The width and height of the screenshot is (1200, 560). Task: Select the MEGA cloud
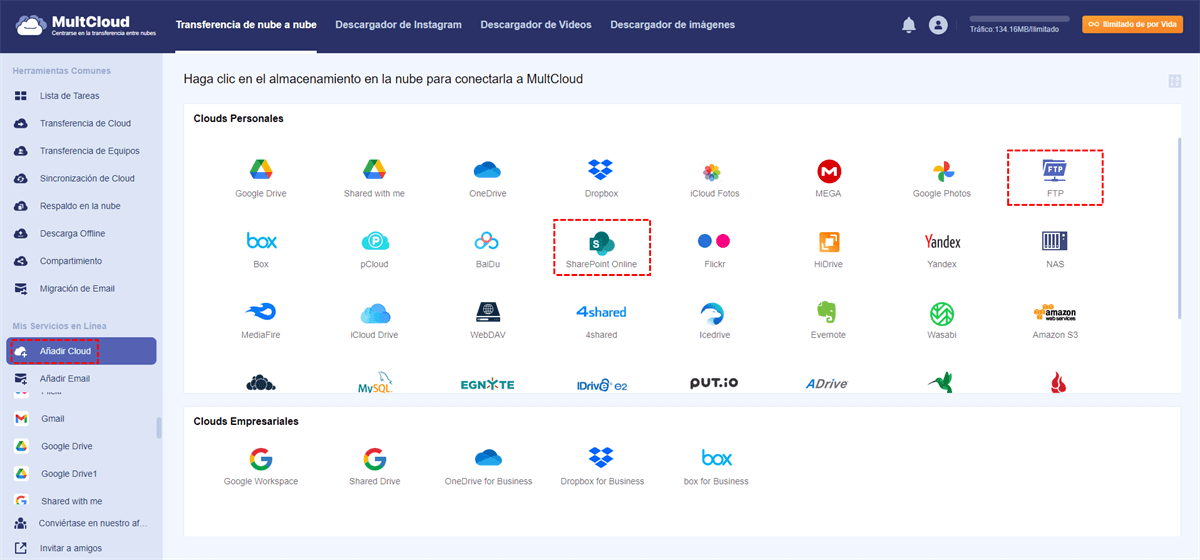point(828,178)
